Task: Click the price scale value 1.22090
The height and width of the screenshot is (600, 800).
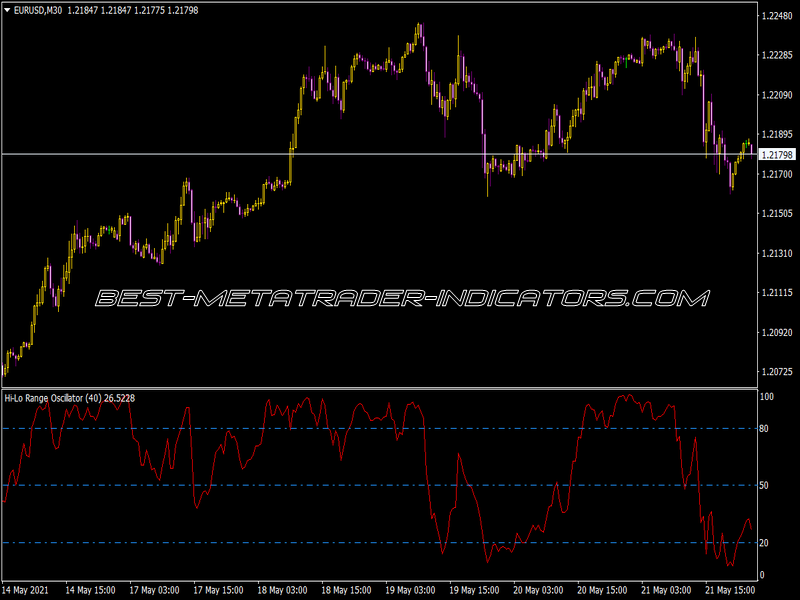Action: [777, 95]
